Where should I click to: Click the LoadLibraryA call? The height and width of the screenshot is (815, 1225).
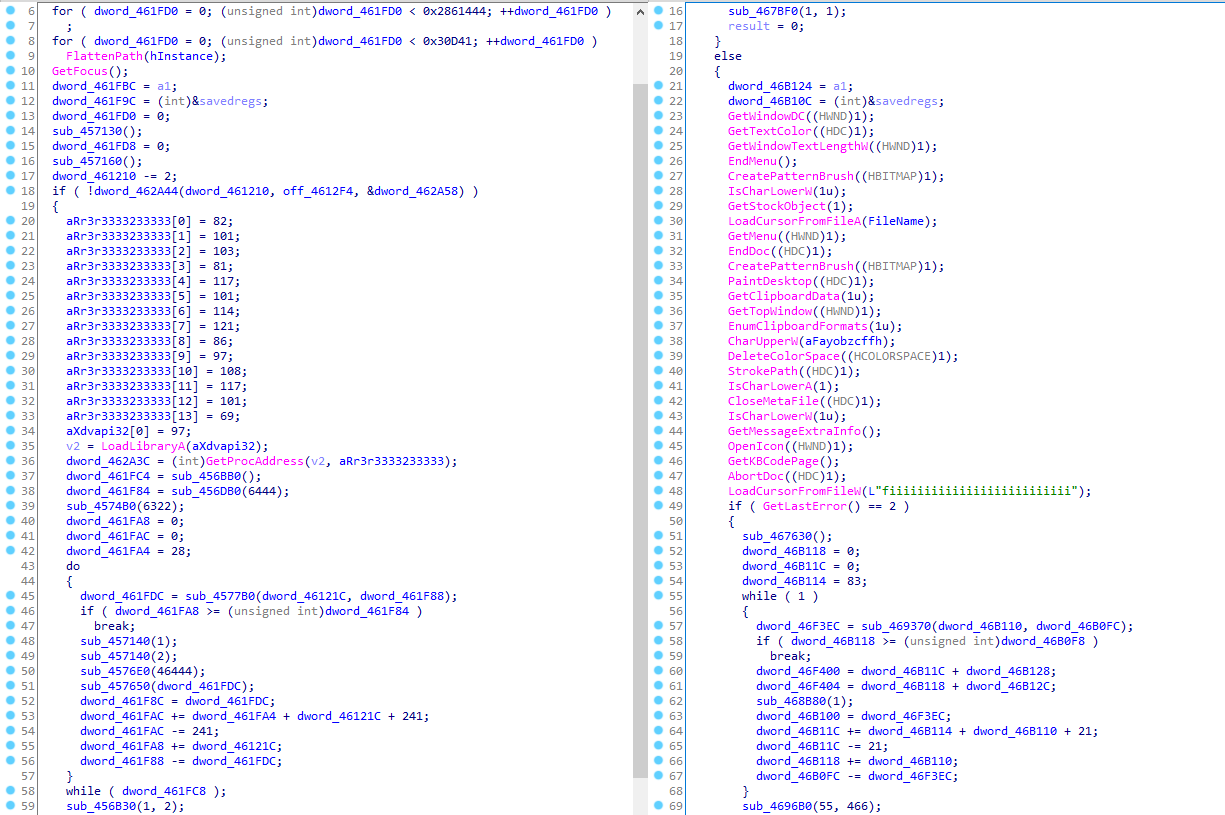143,446
